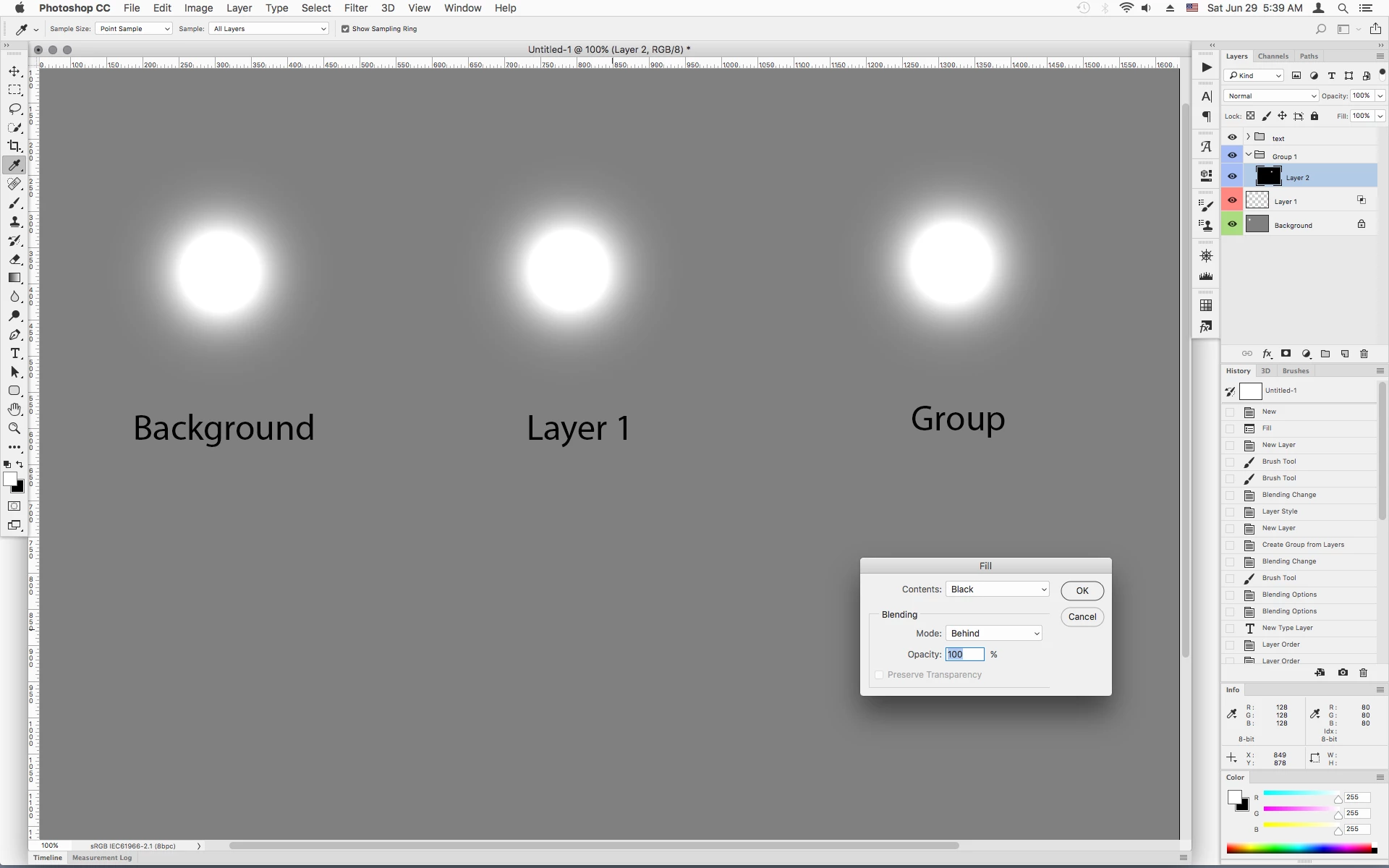Select the Lasso tool
Viewport: 1389px width, 868px height.
(14, 109)
